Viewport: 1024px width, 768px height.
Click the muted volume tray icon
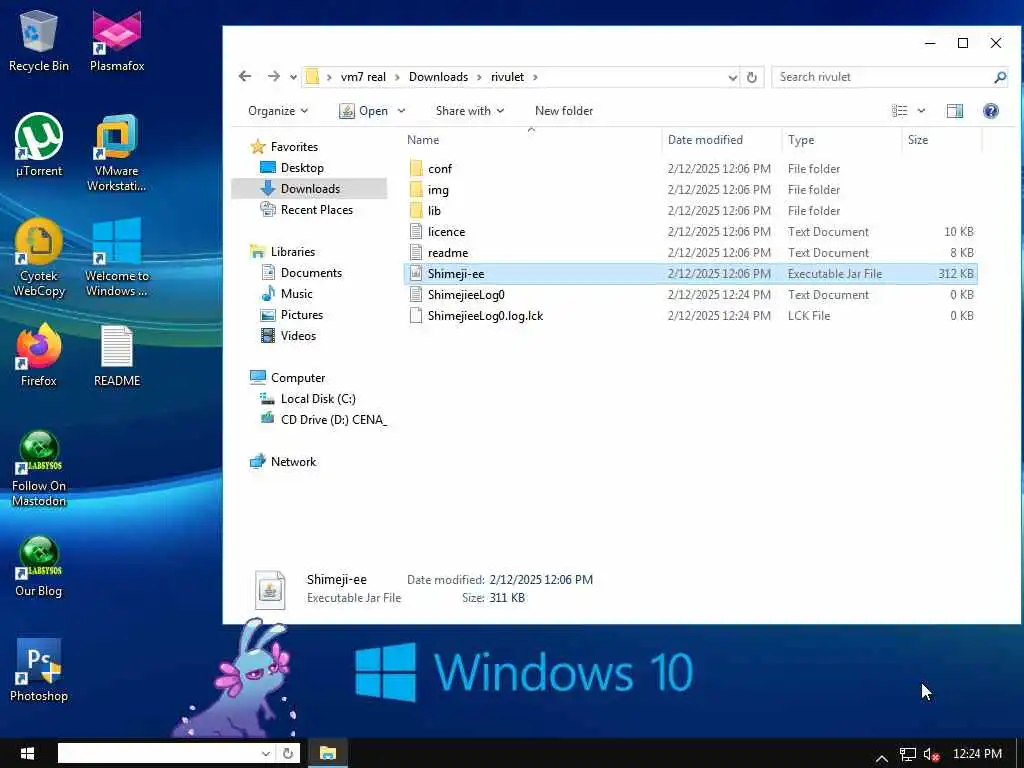[x=931, y=754]
